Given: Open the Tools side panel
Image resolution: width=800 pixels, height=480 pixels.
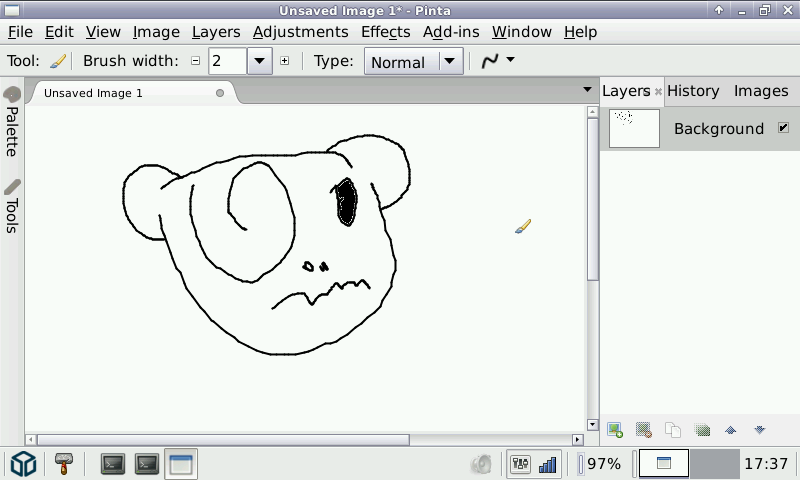Looking at the screenshot, I should click(12, 206).
